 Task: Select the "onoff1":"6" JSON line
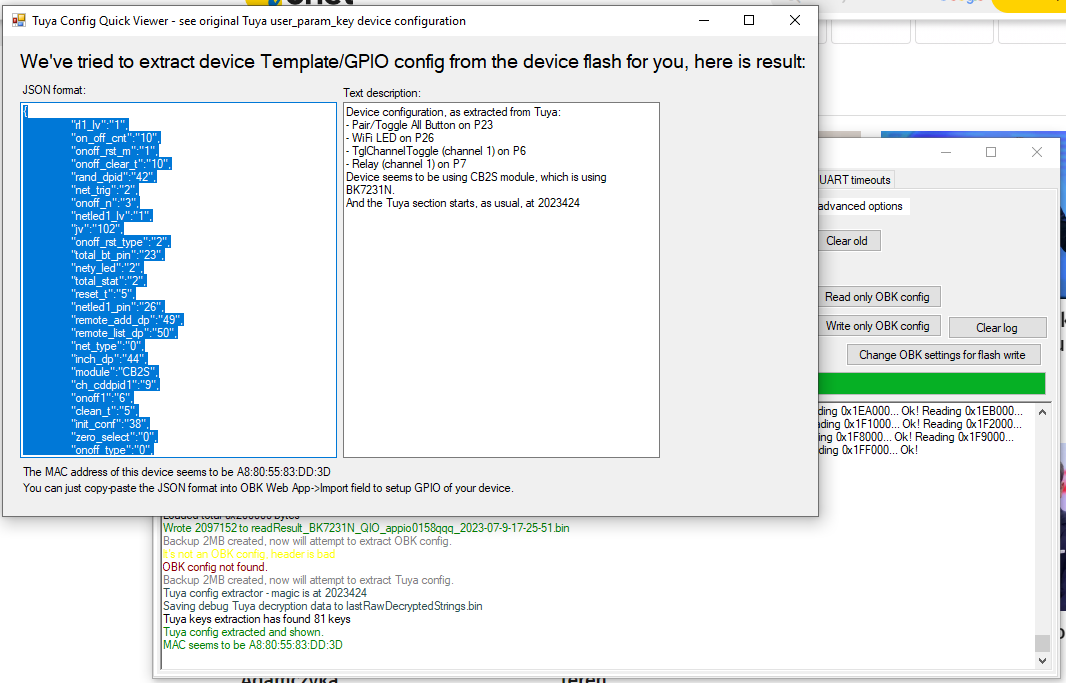(x=103, y=398)
